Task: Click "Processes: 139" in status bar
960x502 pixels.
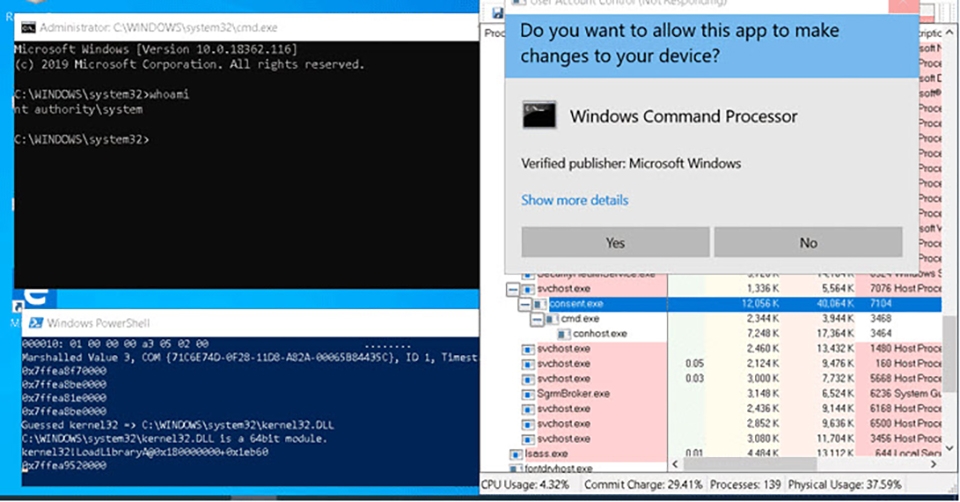Action: pyautogui.click(x=745, y=484)
